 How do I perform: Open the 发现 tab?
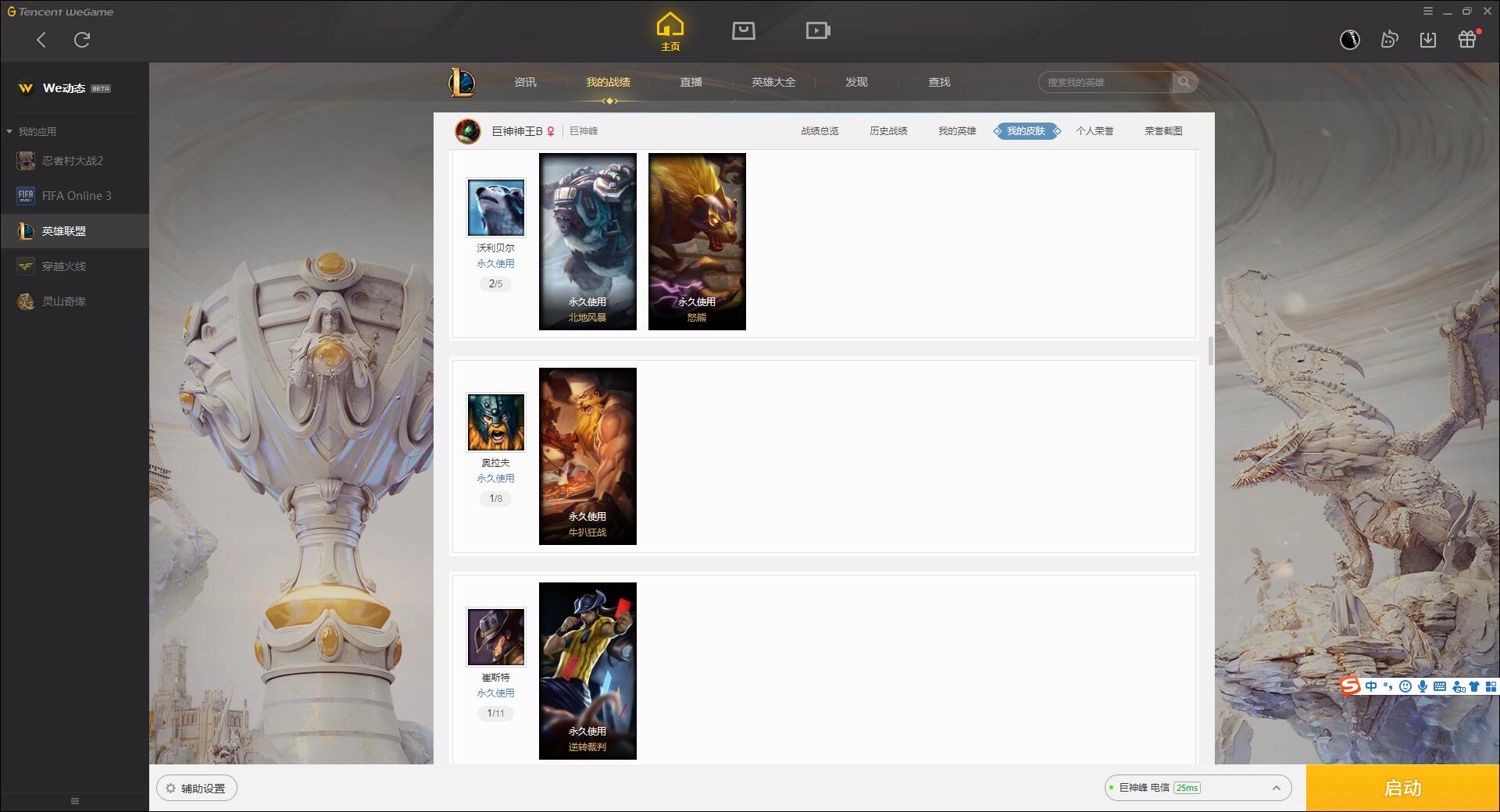point(856,82)
